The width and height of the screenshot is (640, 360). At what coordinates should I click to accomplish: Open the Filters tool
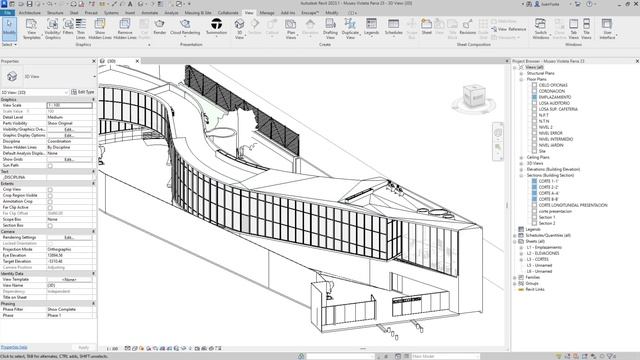[x=68, y=28]
